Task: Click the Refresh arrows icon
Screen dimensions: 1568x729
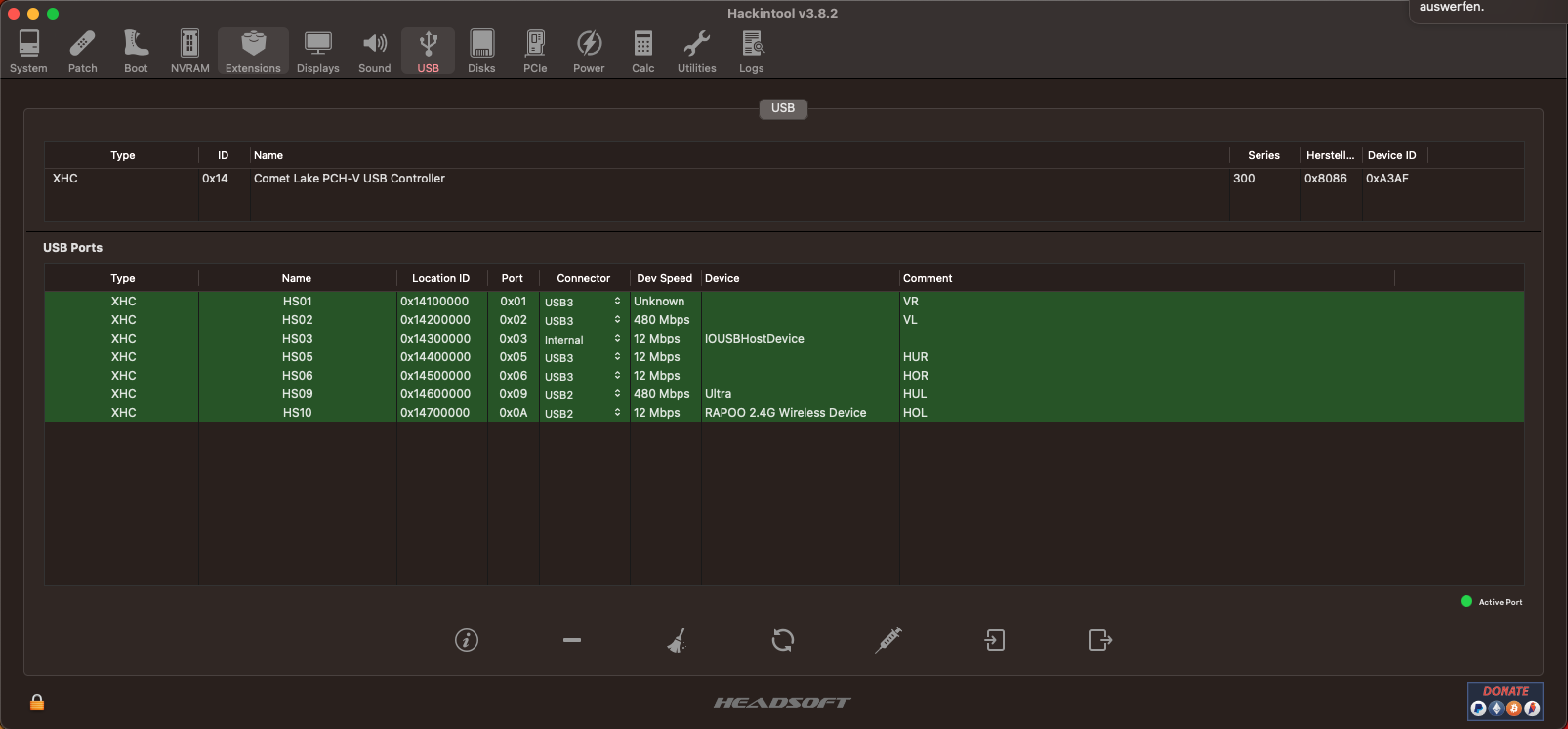Action: (783, 640)
